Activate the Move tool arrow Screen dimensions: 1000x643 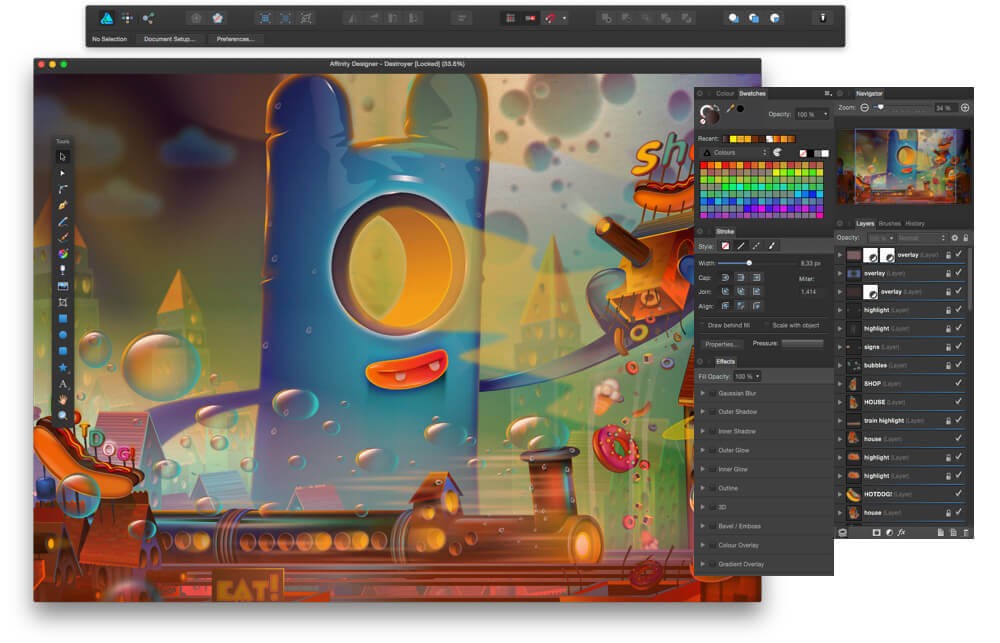tap(63, 157)
